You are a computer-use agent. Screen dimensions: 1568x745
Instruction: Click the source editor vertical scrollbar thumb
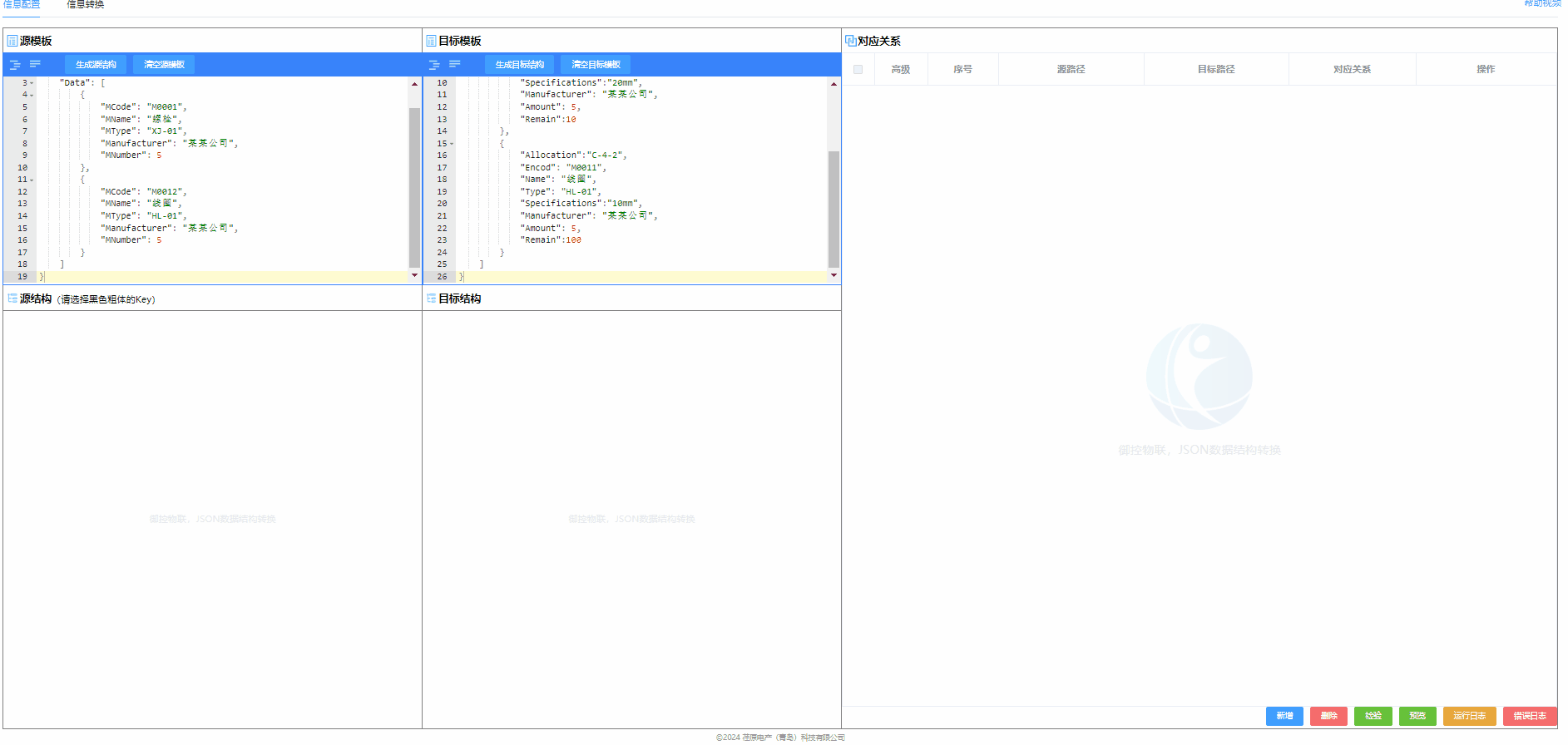414,187
